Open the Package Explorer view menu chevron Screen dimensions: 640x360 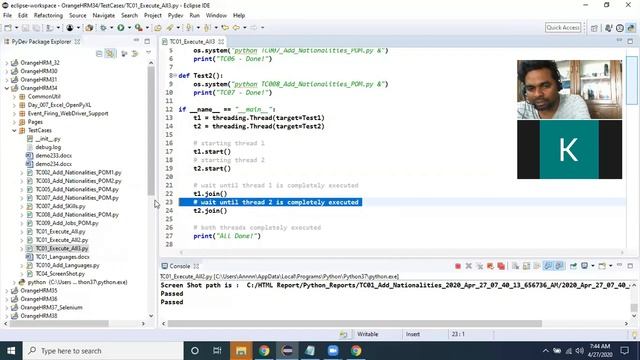coord(149,53)
